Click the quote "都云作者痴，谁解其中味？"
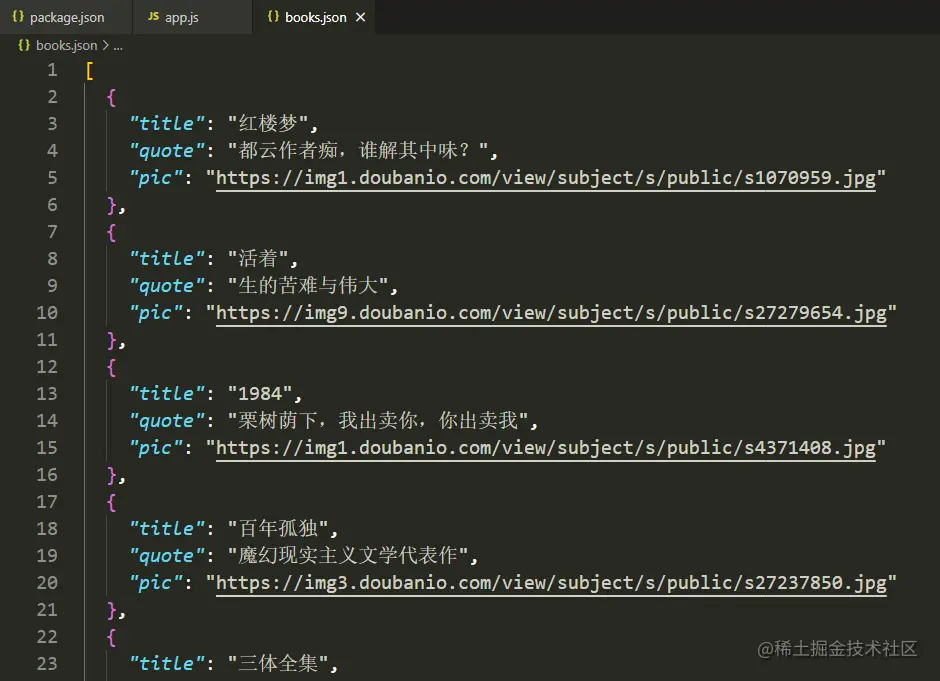The height and width of the screenshot is (681, 940). tap(358, 150)
